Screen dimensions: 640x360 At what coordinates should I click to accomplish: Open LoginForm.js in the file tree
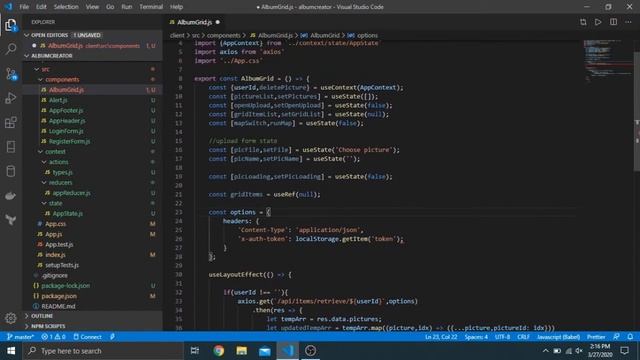tap(66, 131)
